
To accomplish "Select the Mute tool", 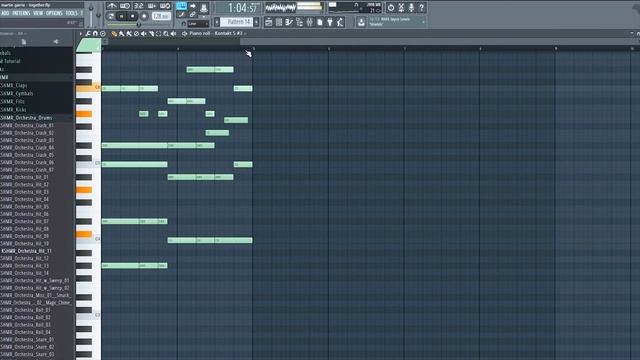I will (143, 34).
